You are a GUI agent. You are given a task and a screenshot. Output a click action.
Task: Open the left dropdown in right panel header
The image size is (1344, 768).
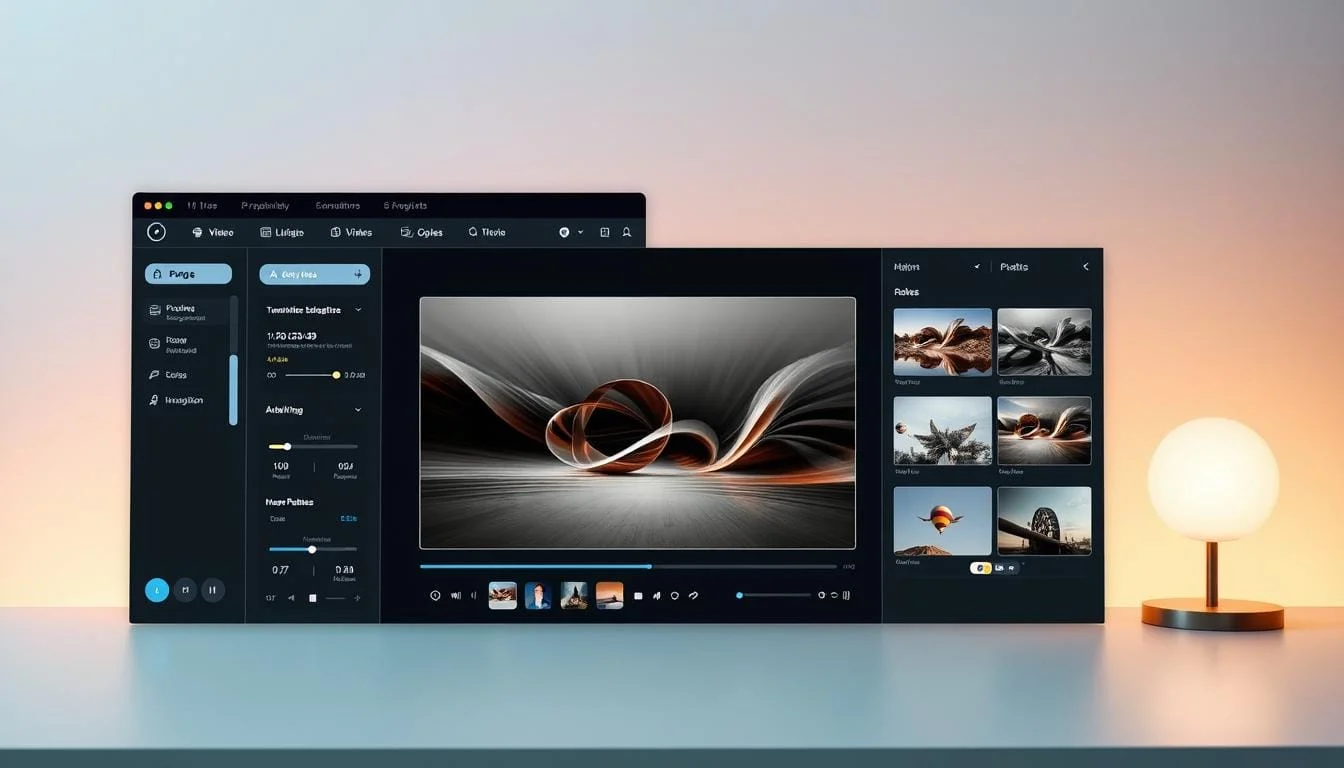937,267
